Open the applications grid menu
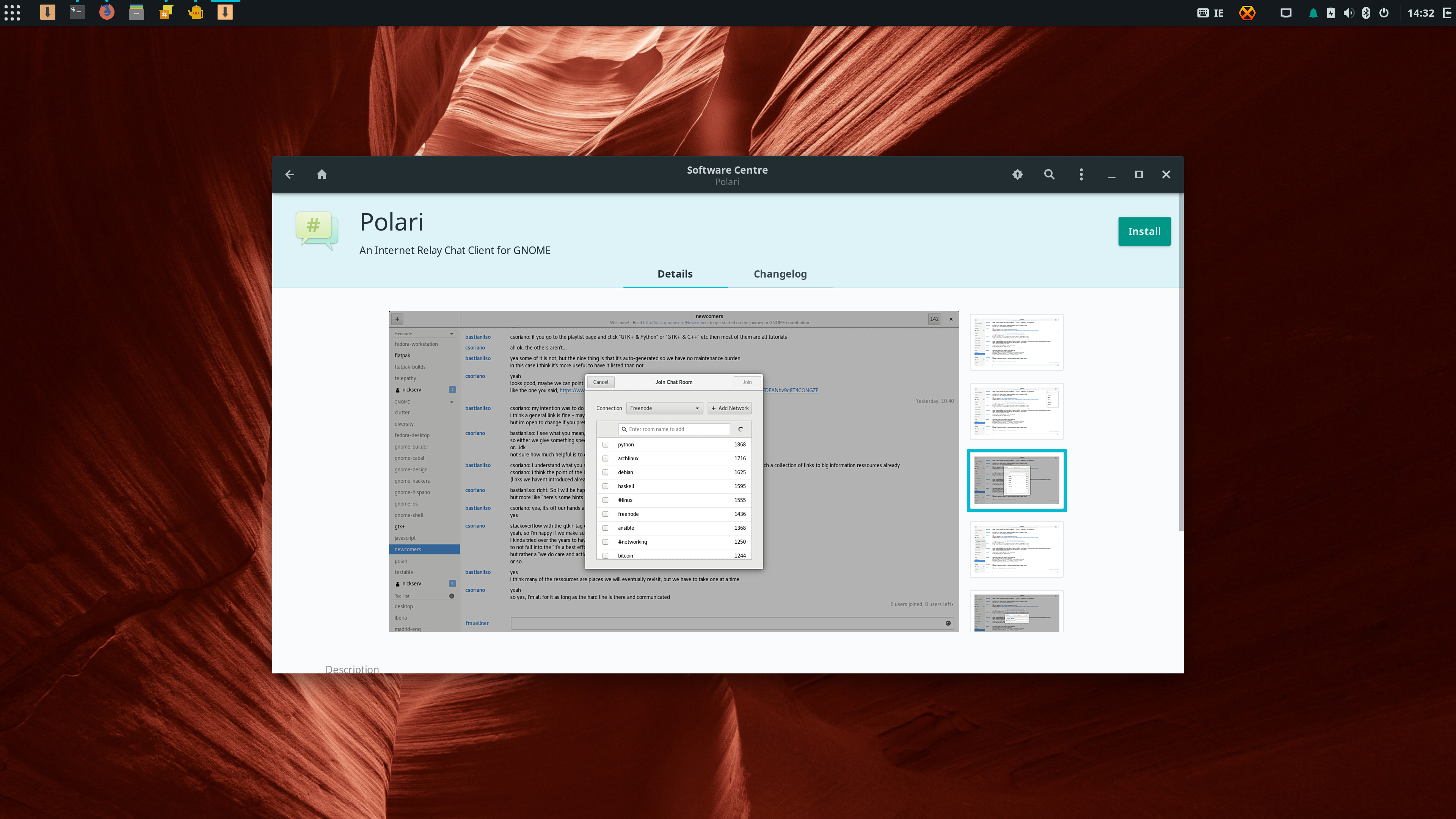1456x819 pixels. 12,13
